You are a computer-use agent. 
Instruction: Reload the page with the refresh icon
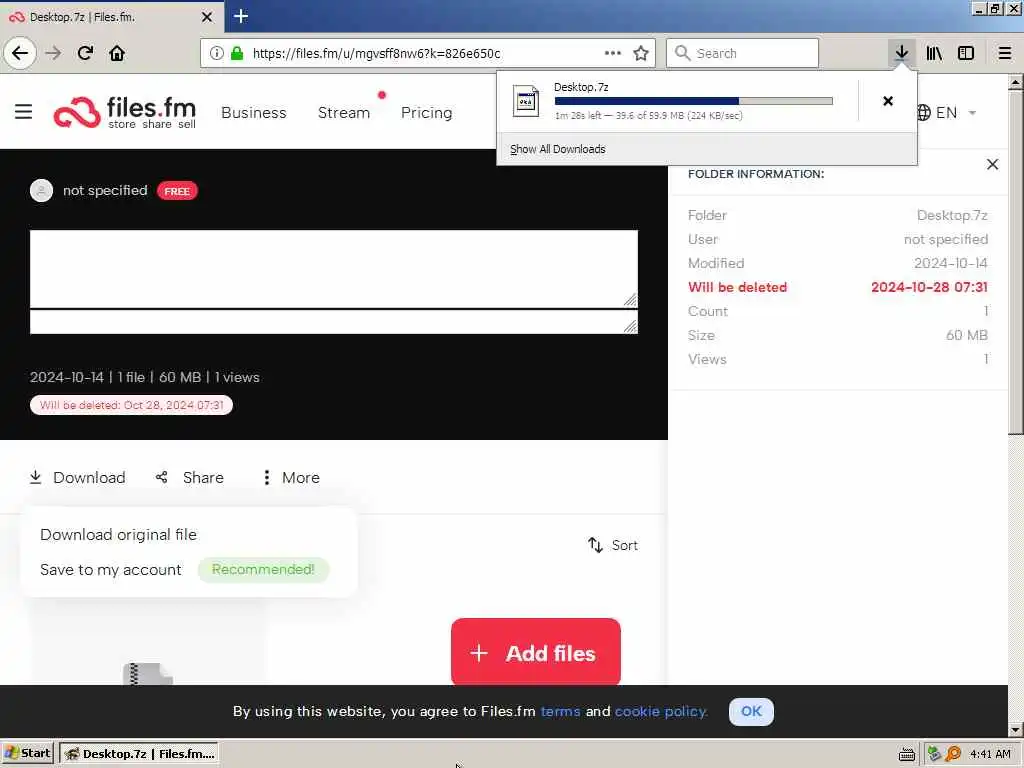tap(86, 53)
